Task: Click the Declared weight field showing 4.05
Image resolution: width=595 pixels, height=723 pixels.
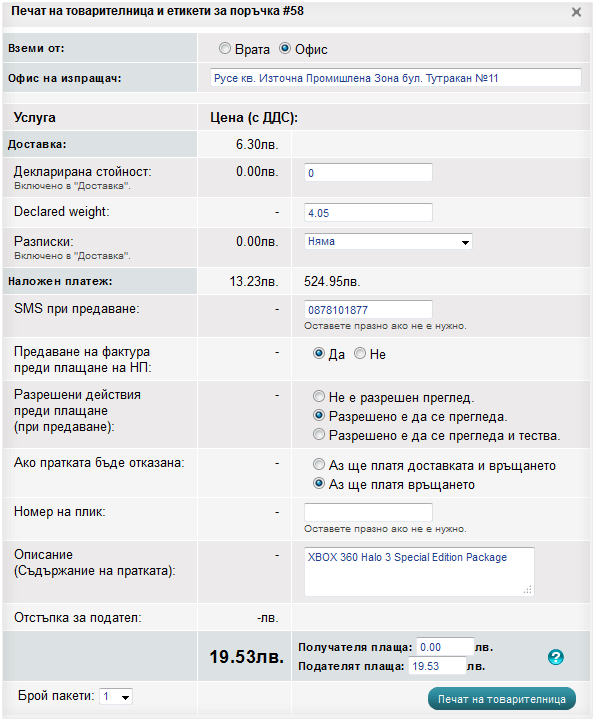Action: [x=368, y=213]
